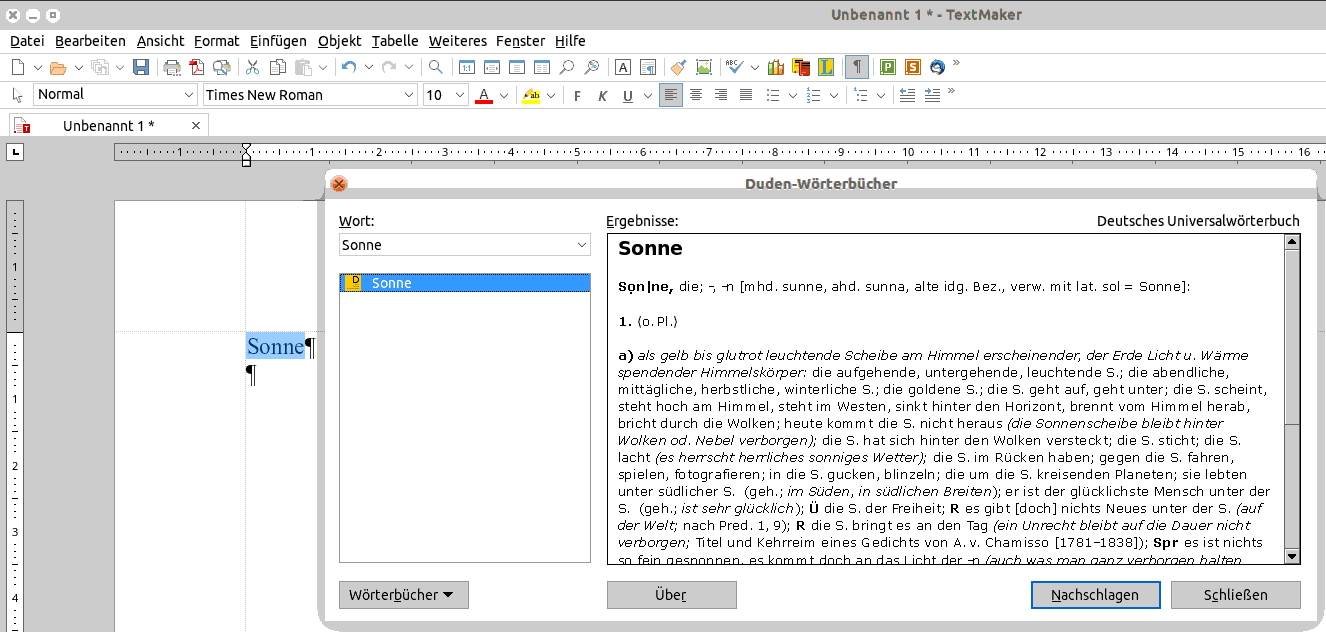Set justified text alignment
The image size is (1326, 632).
746,95
